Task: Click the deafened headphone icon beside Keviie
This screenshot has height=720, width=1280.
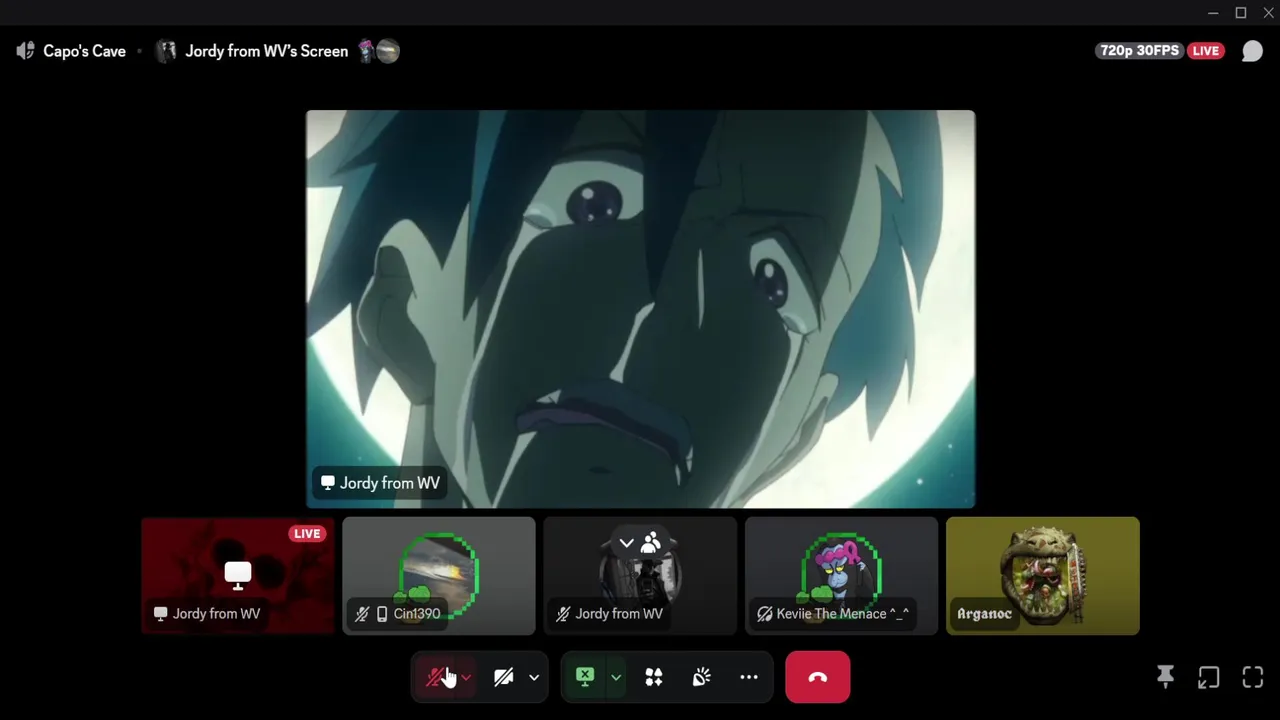Action: click(765, 614)
